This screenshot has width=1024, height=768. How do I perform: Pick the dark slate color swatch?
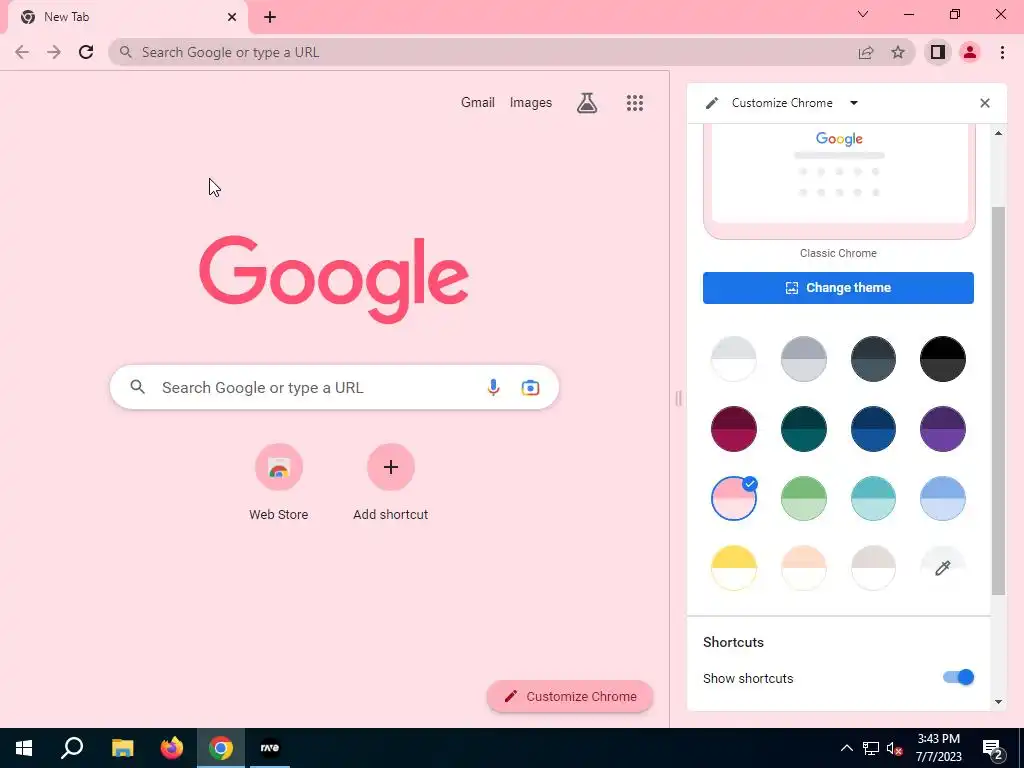[x=873, y=359]
